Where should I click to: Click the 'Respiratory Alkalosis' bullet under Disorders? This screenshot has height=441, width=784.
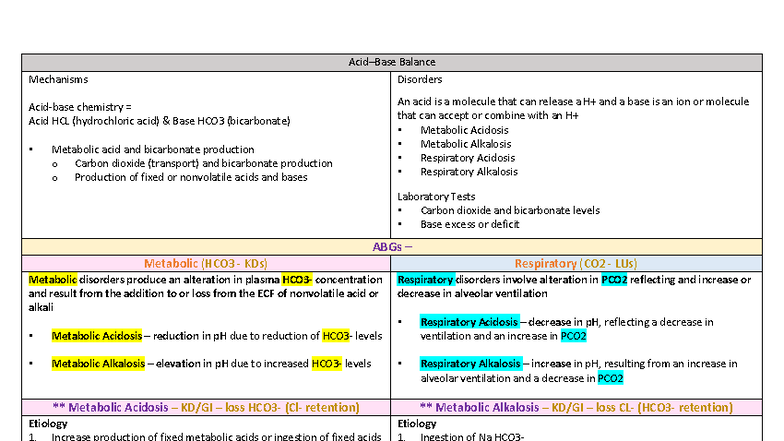click(469, 172)
